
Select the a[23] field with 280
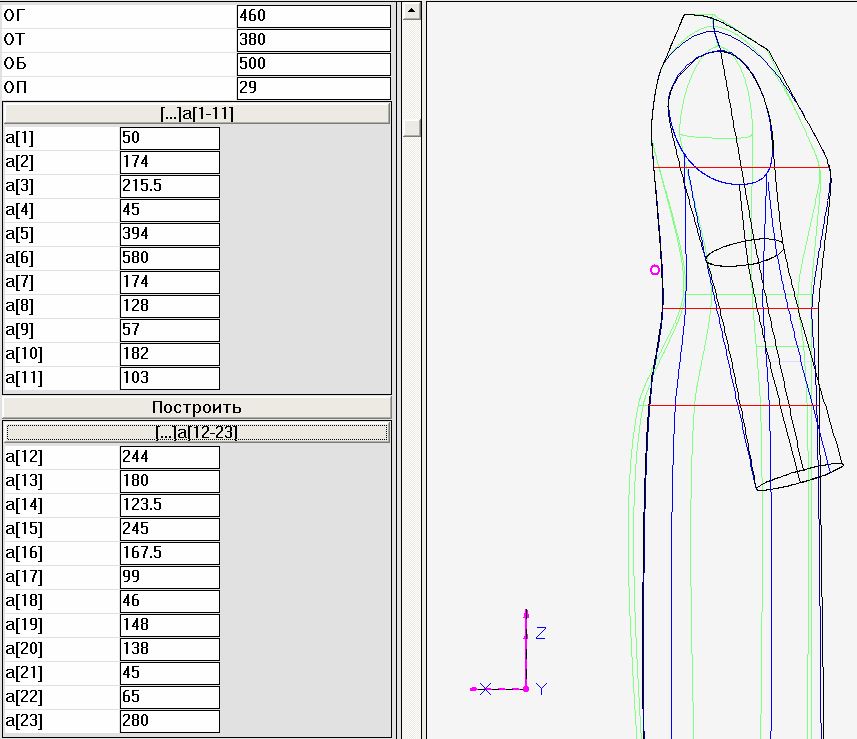pos(170,722)
